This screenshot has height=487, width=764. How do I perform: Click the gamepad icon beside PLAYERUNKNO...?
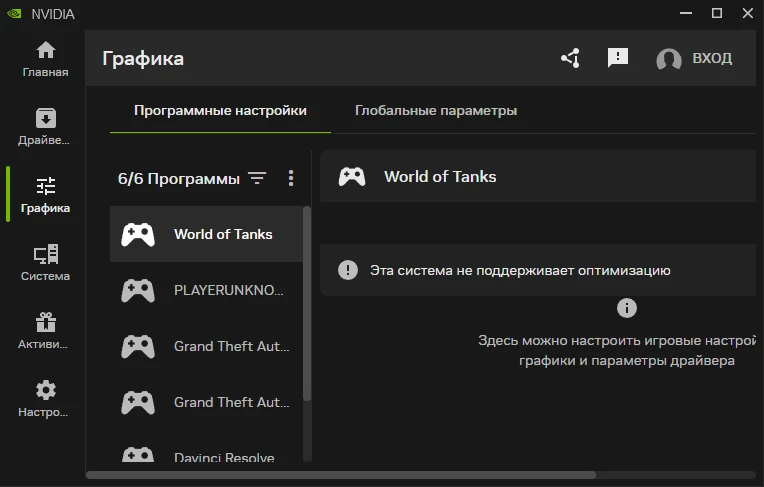[x=138, y=291]
